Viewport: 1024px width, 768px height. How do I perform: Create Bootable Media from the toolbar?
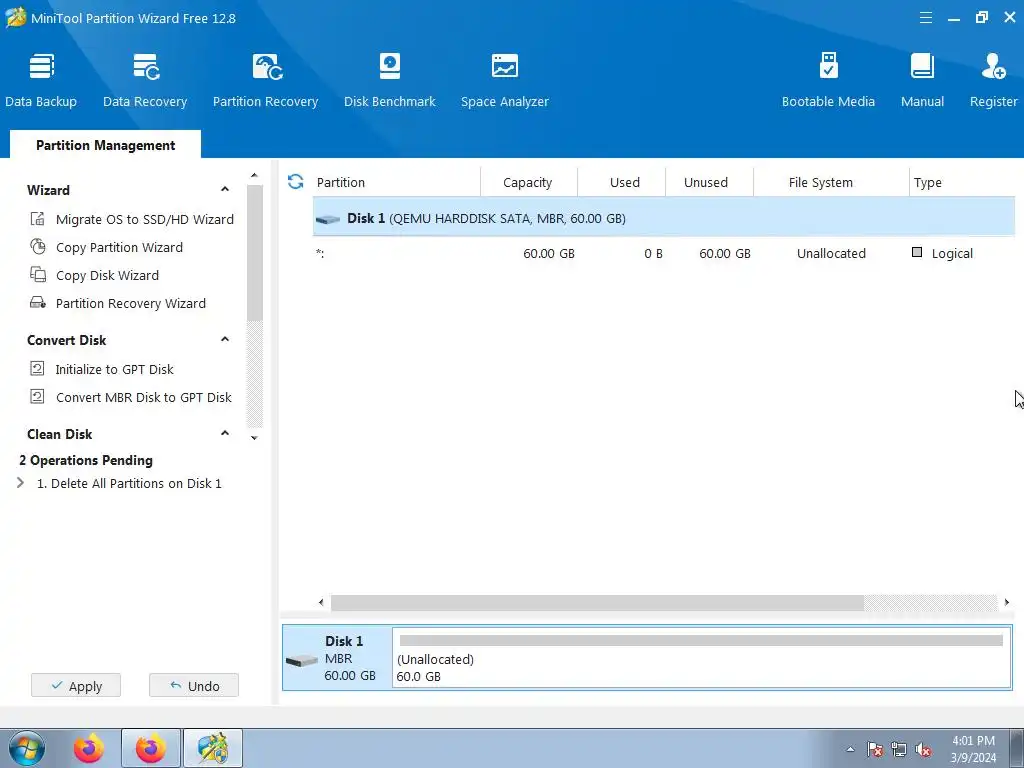click(828, 80)
